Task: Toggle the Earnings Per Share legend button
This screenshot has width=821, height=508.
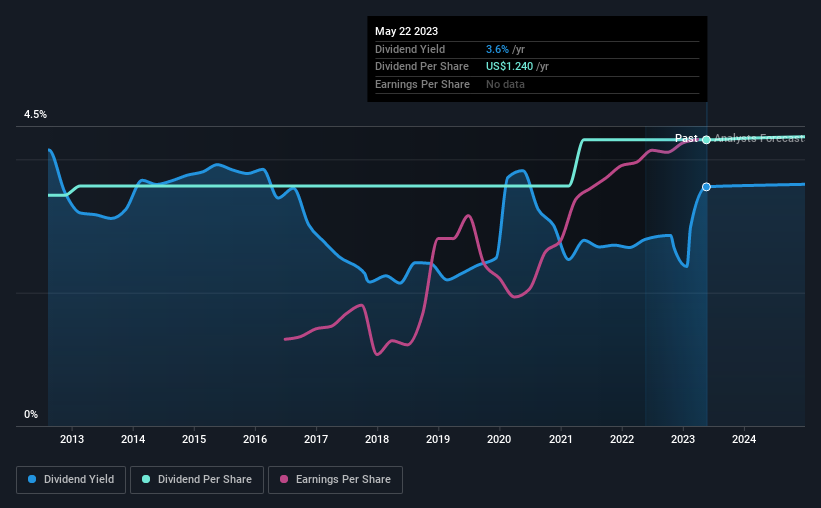Action: (335, 480)
